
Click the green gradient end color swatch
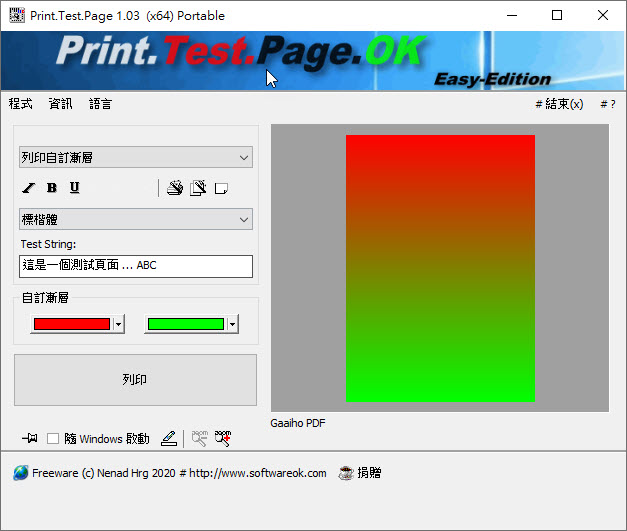click(x=186, y=324)
